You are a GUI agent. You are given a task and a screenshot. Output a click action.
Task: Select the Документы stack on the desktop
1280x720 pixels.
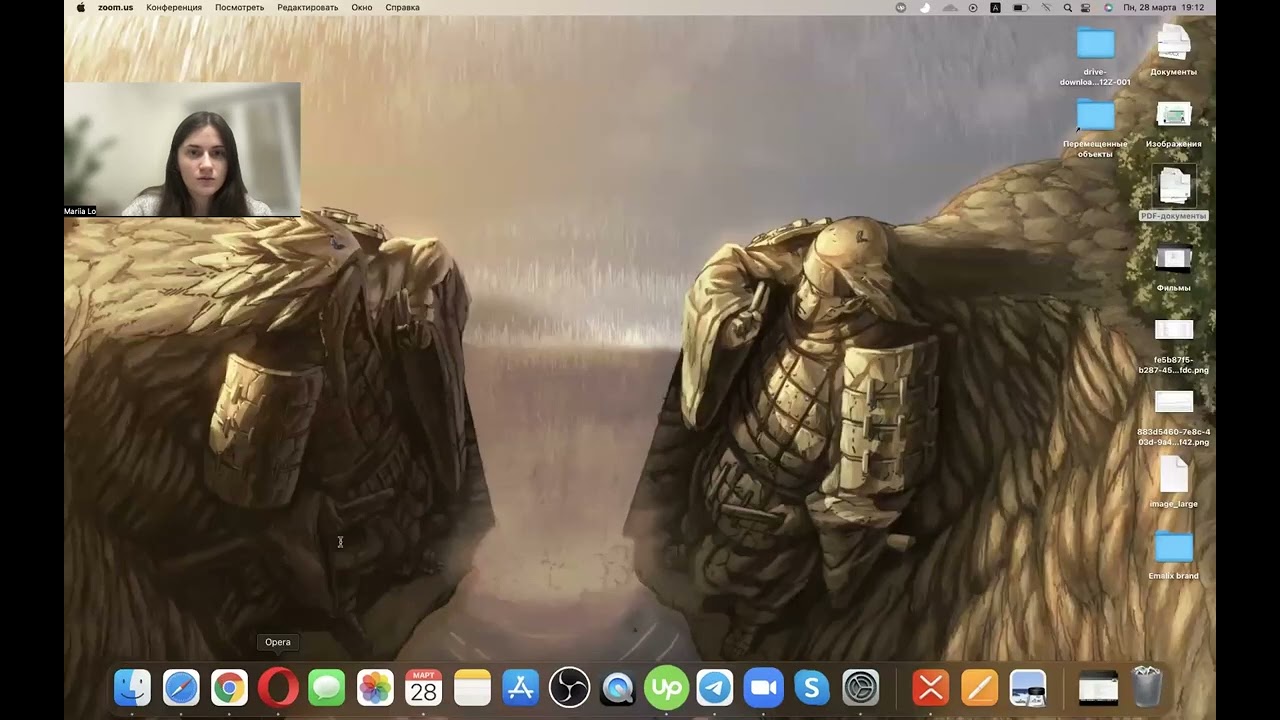[1174, 52]
